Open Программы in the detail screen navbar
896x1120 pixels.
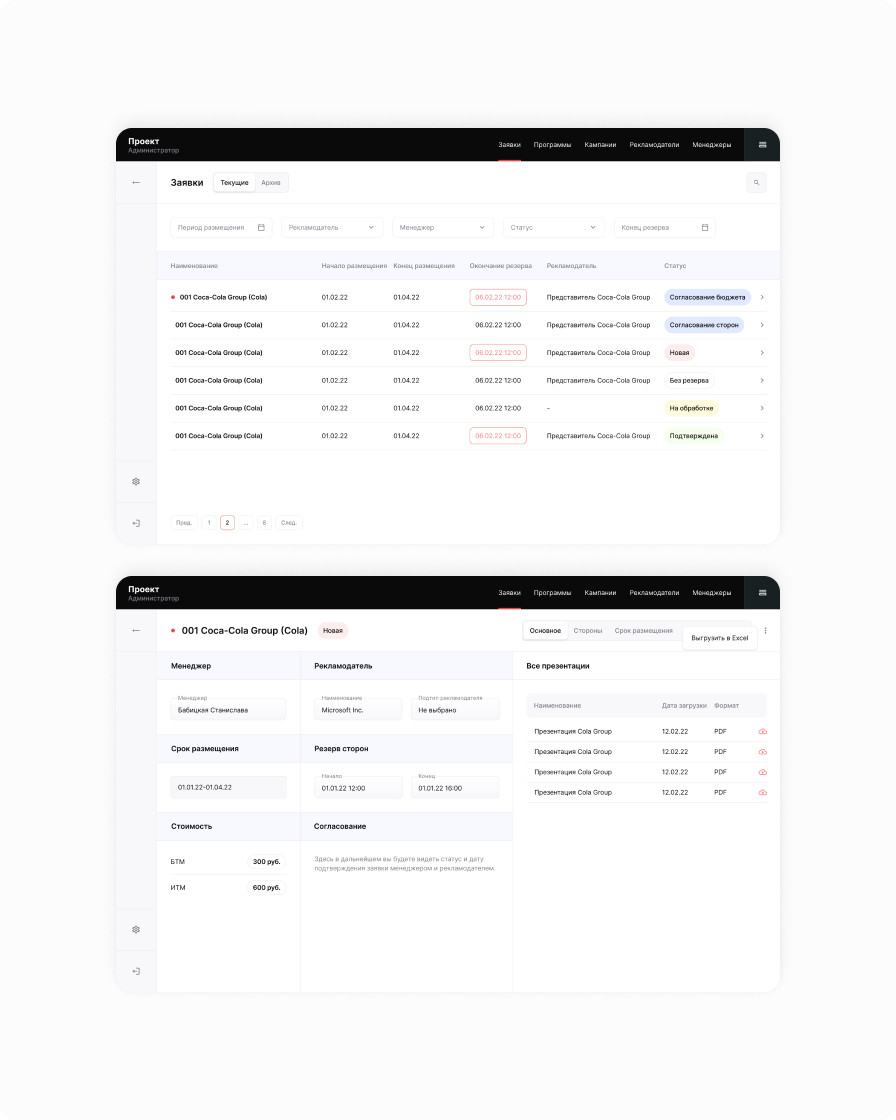click(552, 593)
